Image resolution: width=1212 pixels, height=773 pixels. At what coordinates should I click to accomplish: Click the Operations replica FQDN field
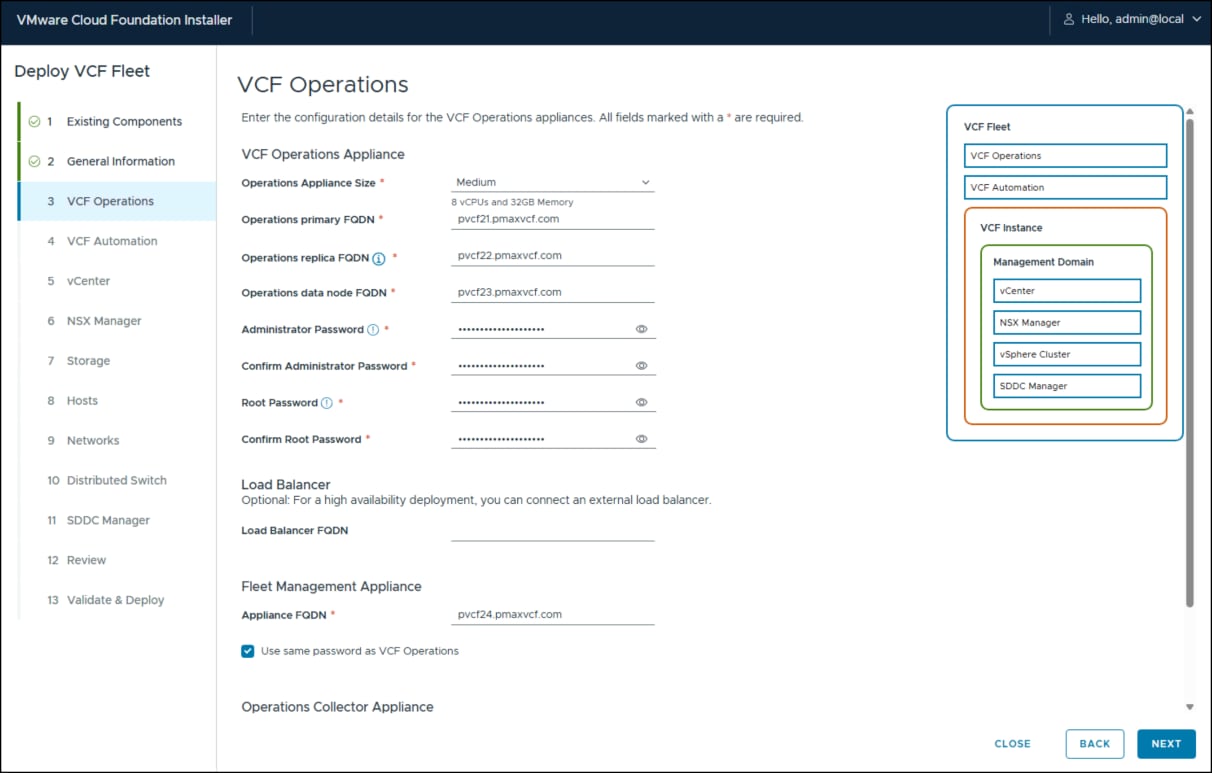(553, 256)
